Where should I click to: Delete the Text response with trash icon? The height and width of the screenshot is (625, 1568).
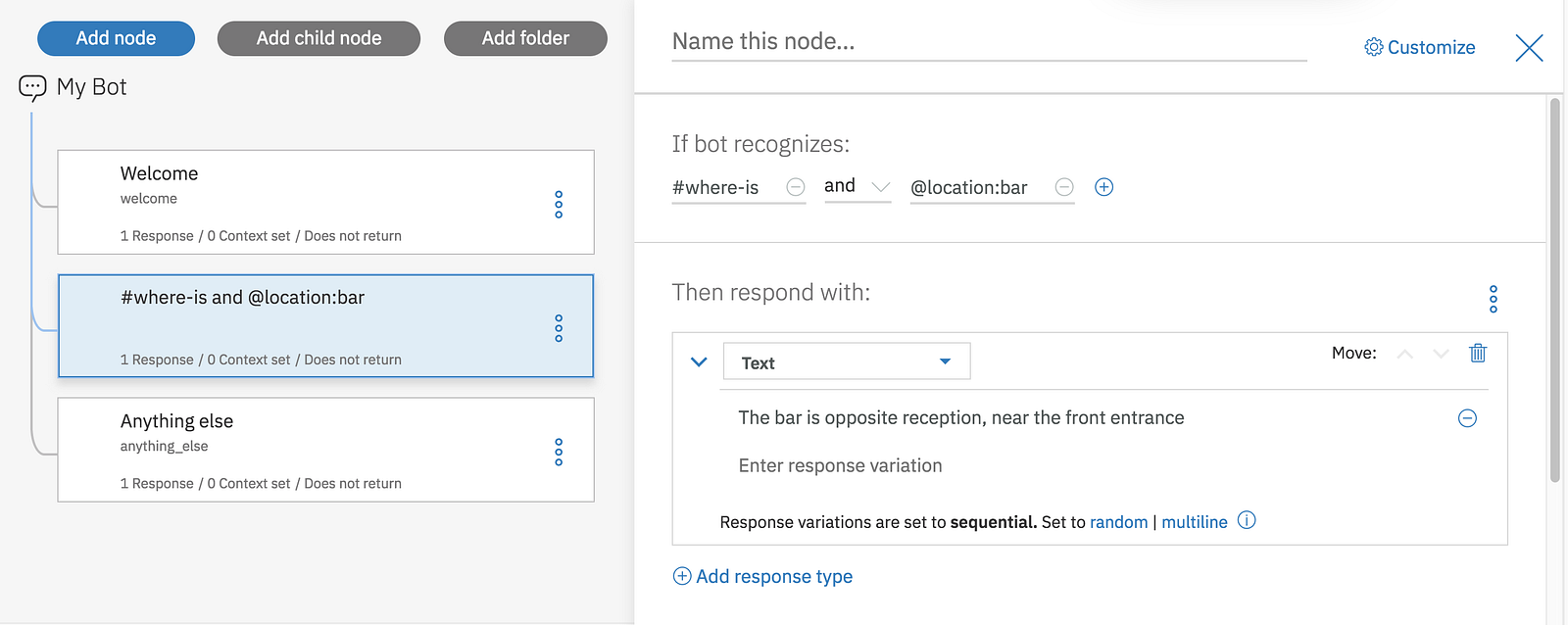1478,354
